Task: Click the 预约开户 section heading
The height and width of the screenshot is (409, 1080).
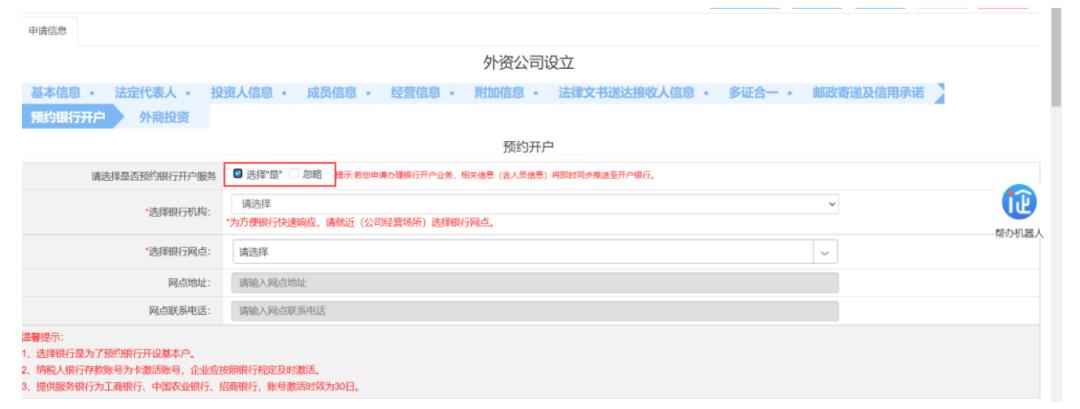Action: 528,146
